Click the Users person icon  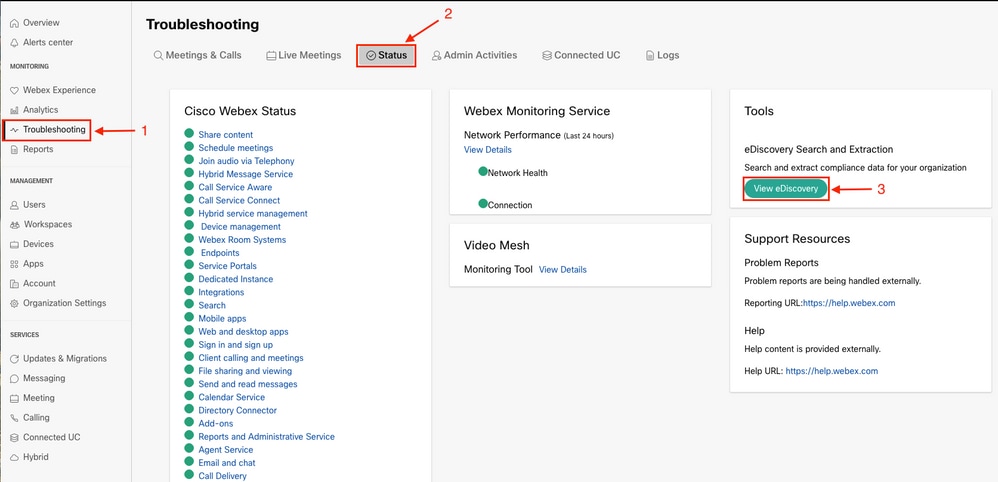pyautogui.click(x=15, y=205)
